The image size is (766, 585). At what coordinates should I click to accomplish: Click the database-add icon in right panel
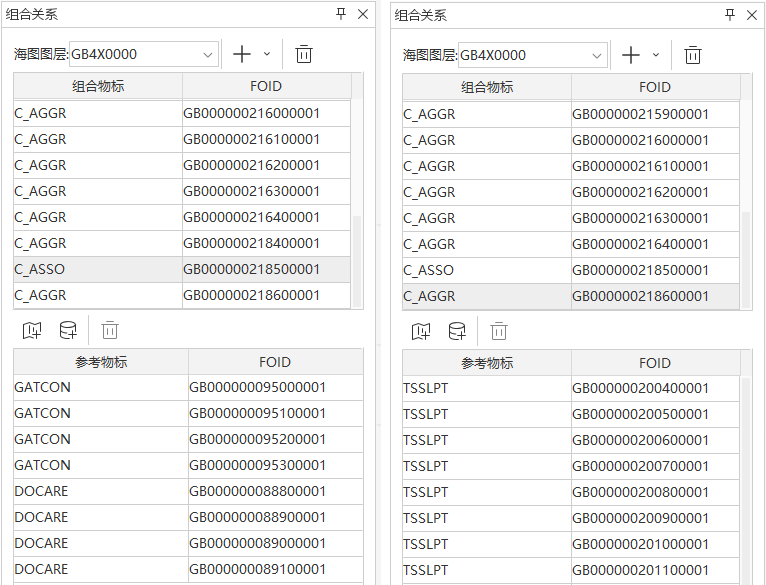(457, 331)
